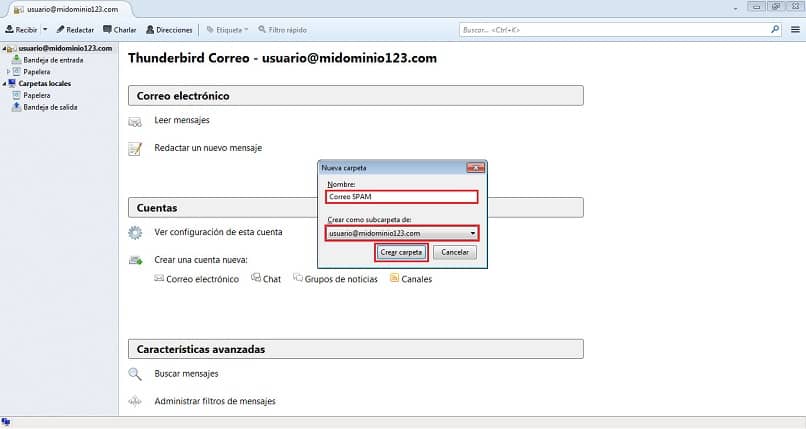Click the compose notepad icon
806x429 pixels.
click(x=135, y=149)
